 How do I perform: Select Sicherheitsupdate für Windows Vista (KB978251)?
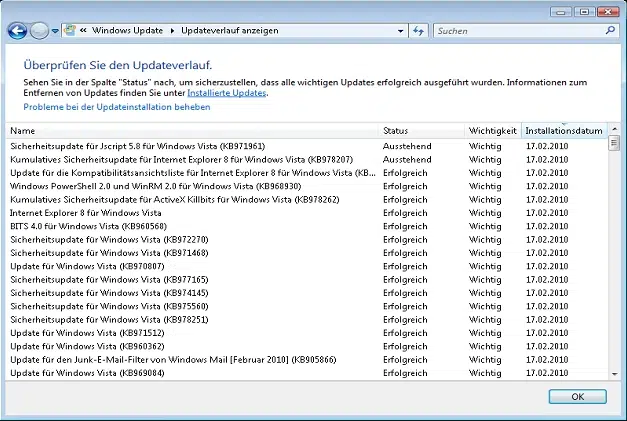tap(307, 319)
